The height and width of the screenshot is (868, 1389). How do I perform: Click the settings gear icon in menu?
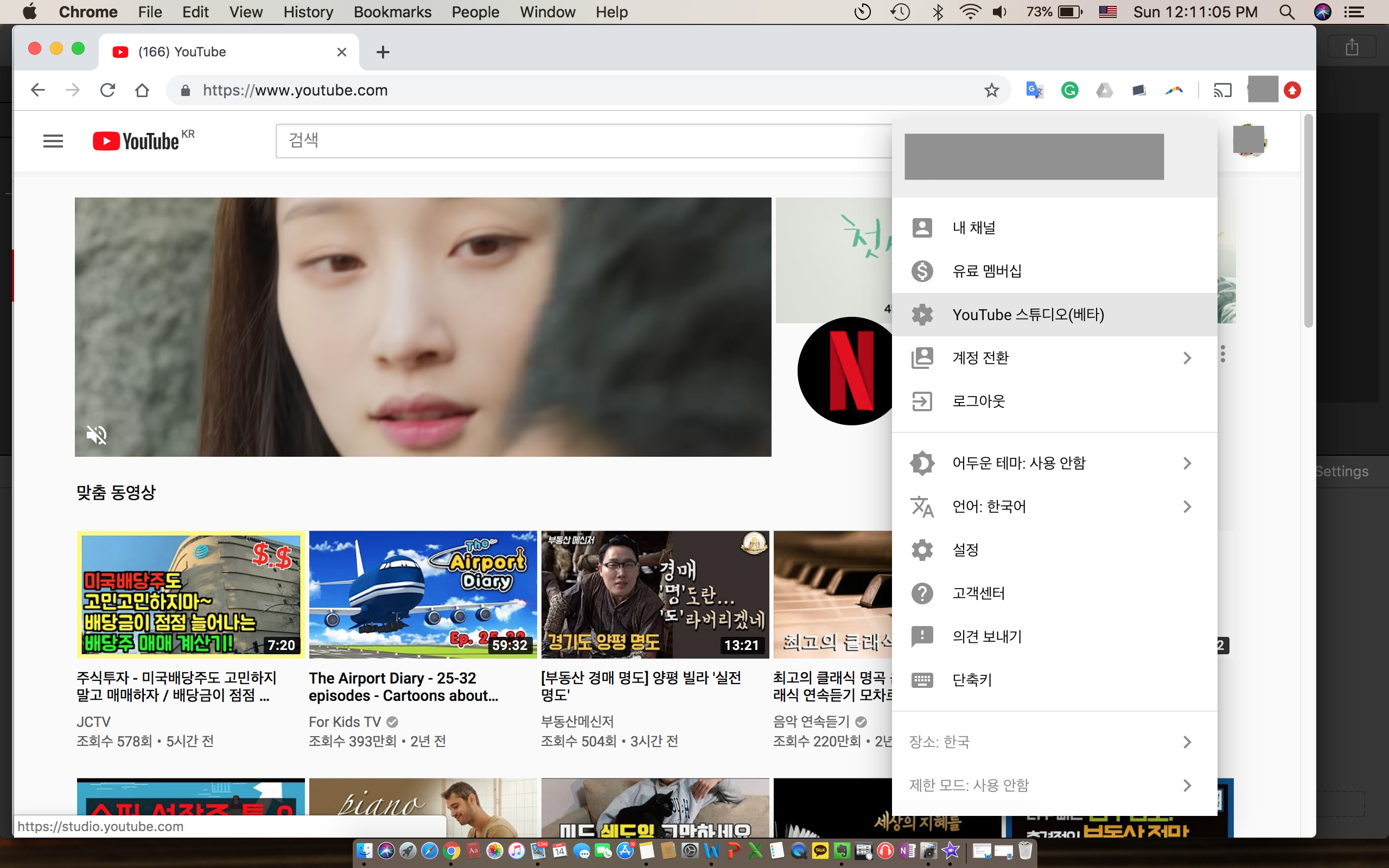tap(922, 550)
